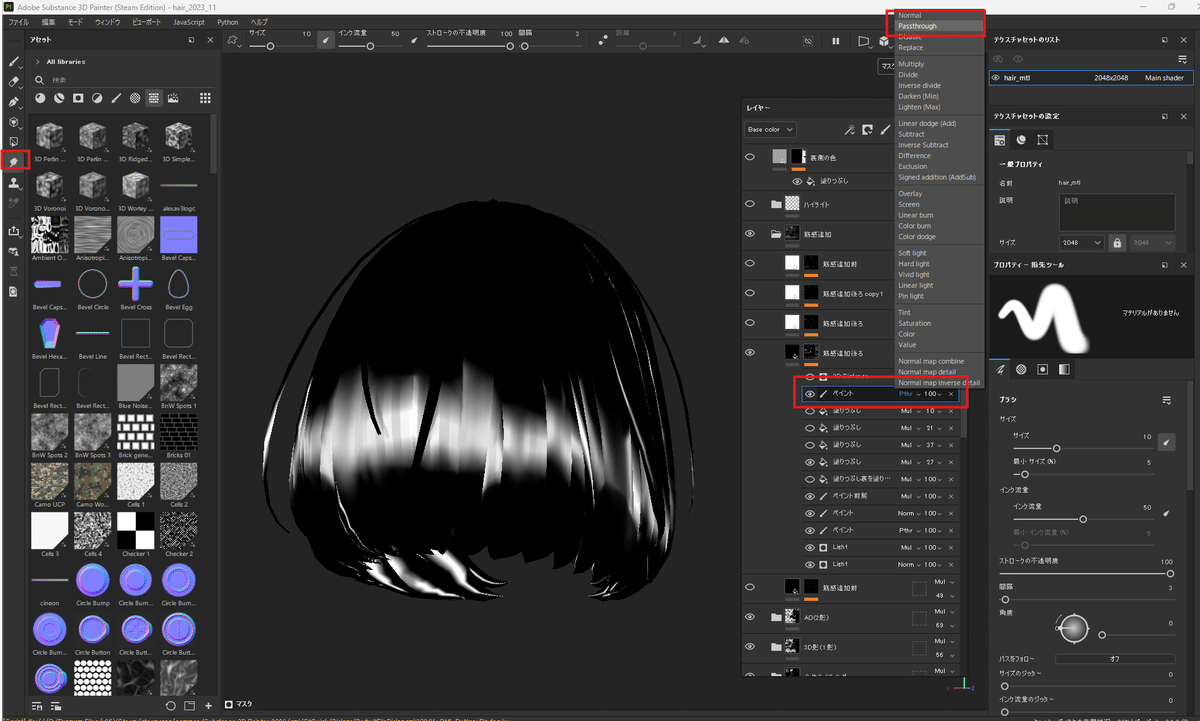Pause the engine with the pause icon
Viewport: 1200px width, 721px height.
[836, 41]
